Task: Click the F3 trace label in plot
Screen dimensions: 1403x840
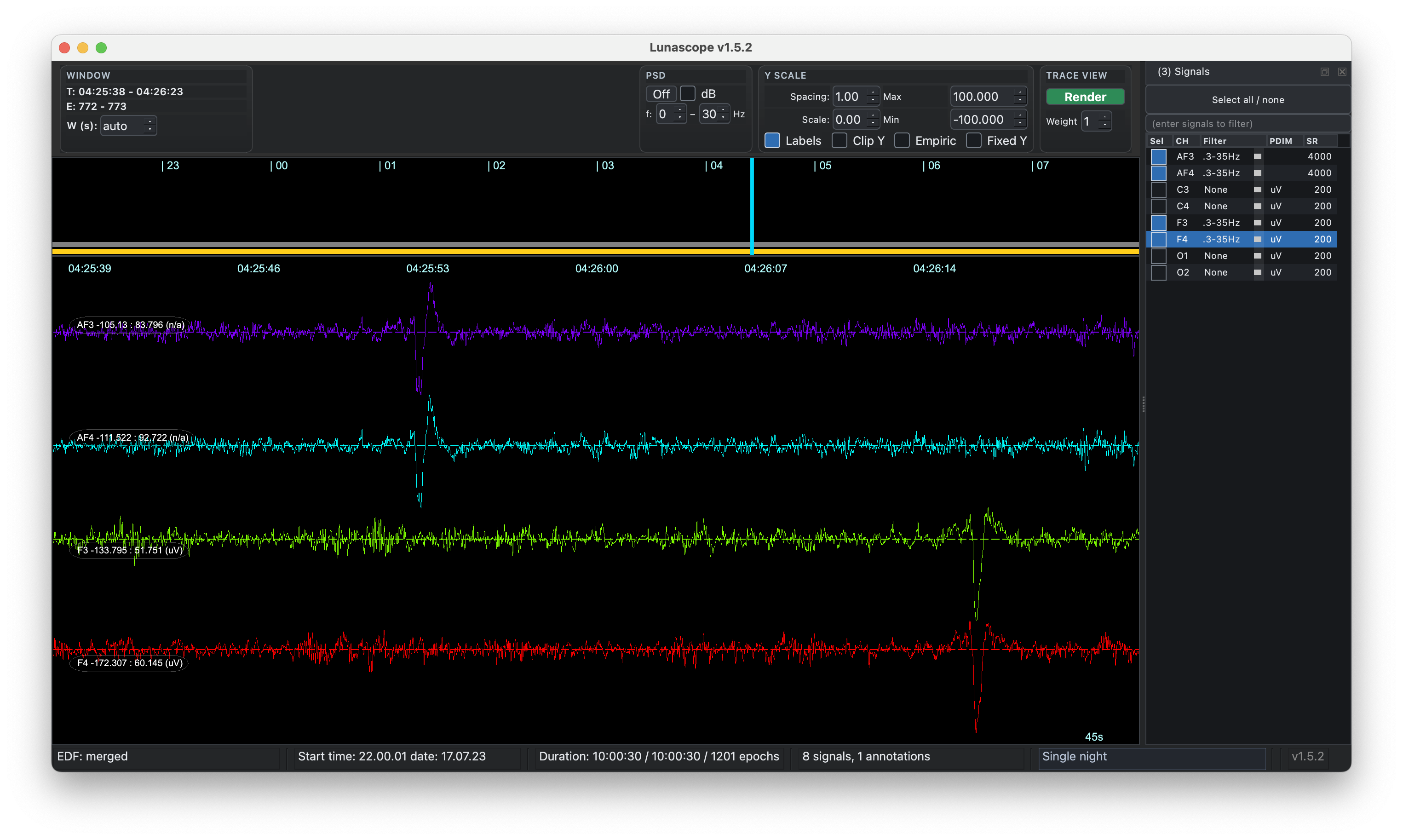Action: point(130,550)
